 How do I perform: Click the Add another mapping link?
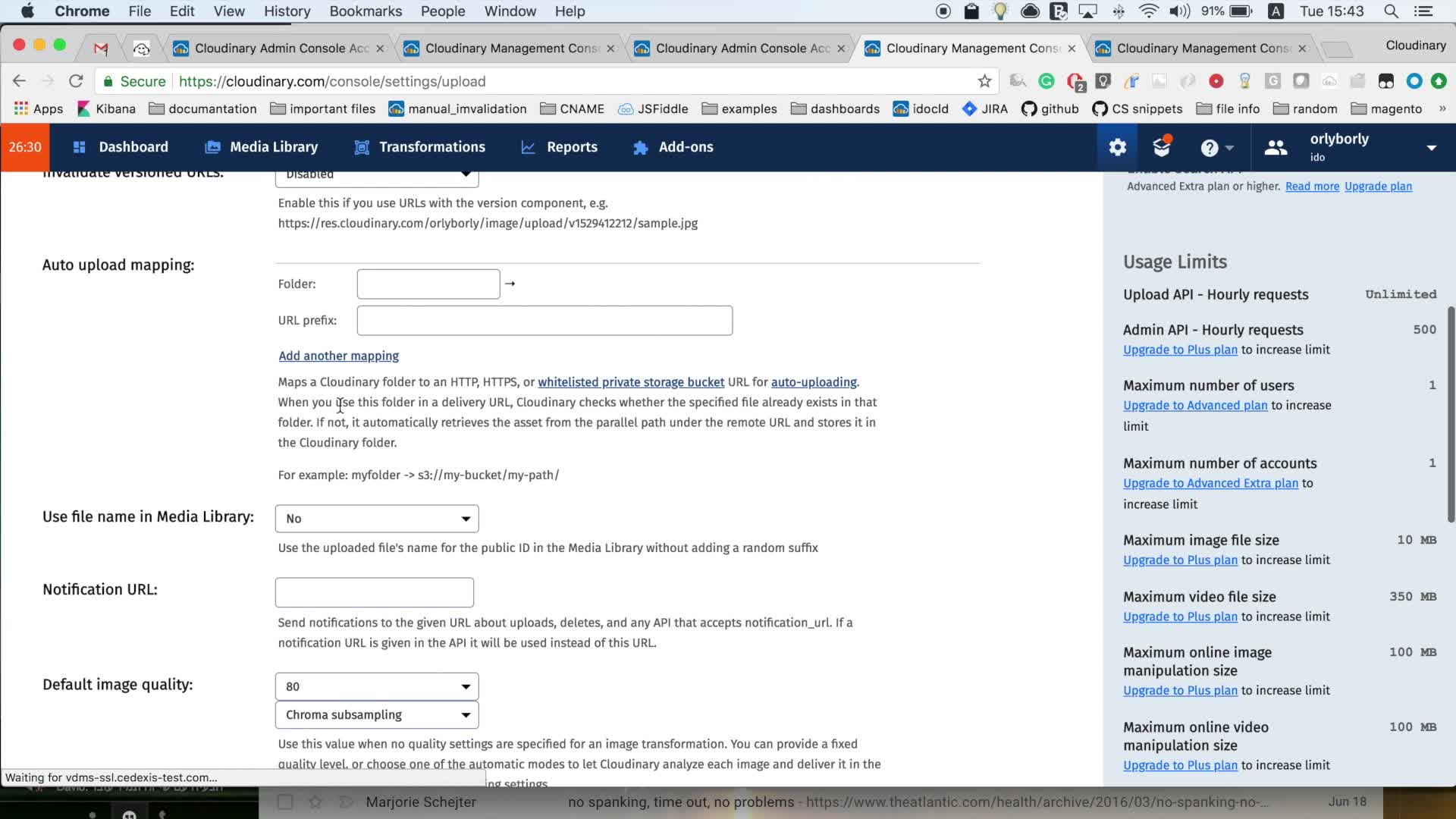click(x=338, y=356)
